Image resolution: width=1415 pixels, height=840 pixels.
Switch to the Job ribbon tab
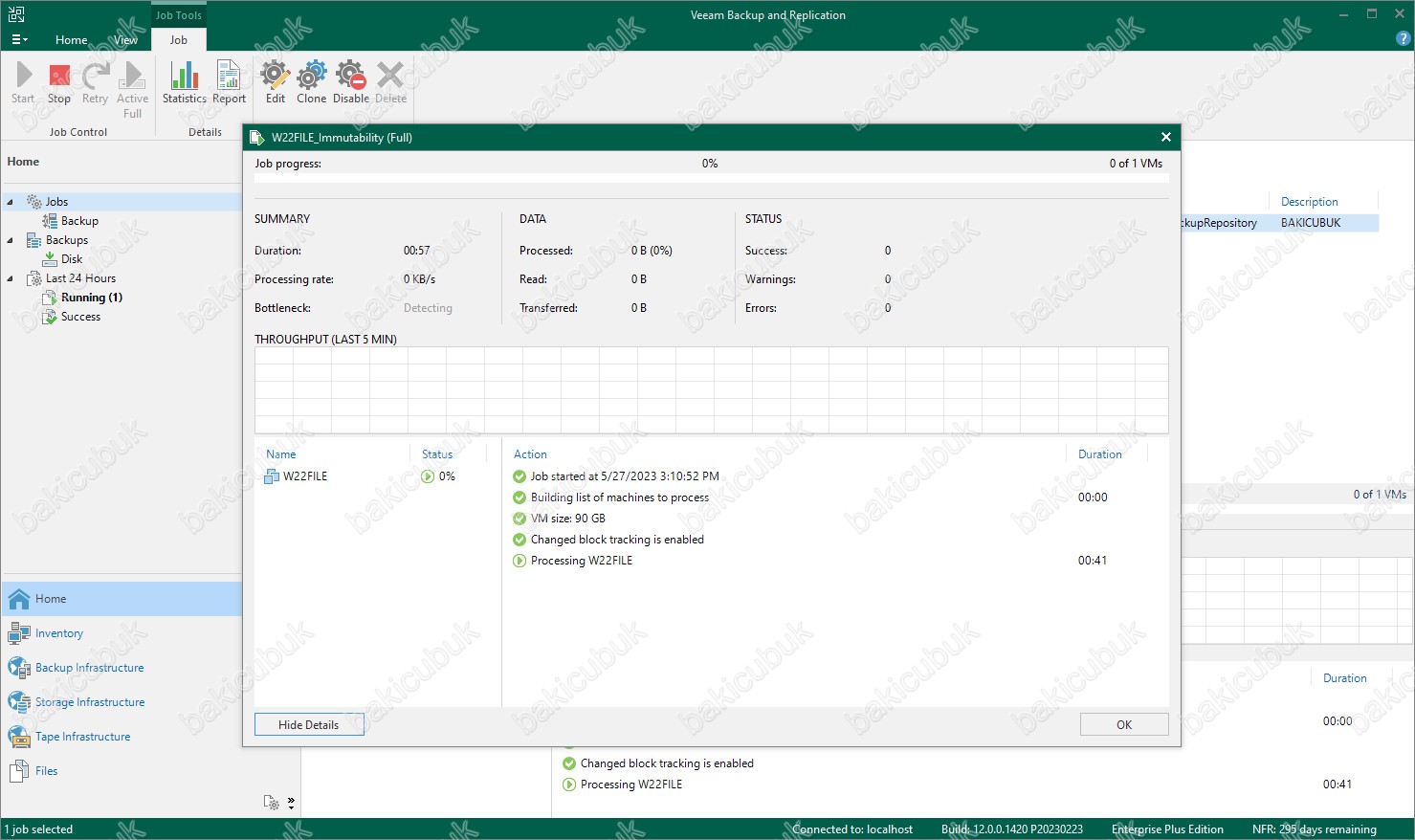(179, 40)
